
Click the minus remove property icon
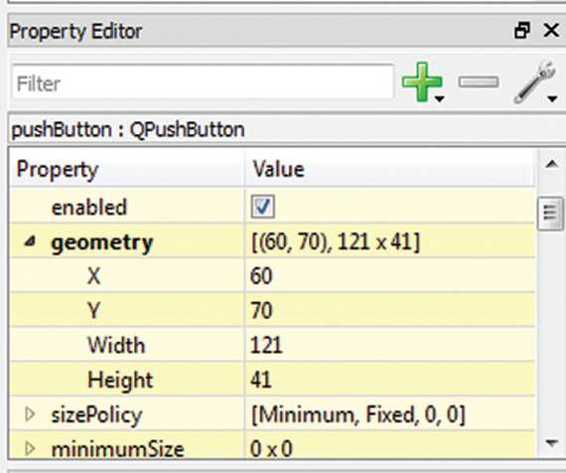(479, 82)
